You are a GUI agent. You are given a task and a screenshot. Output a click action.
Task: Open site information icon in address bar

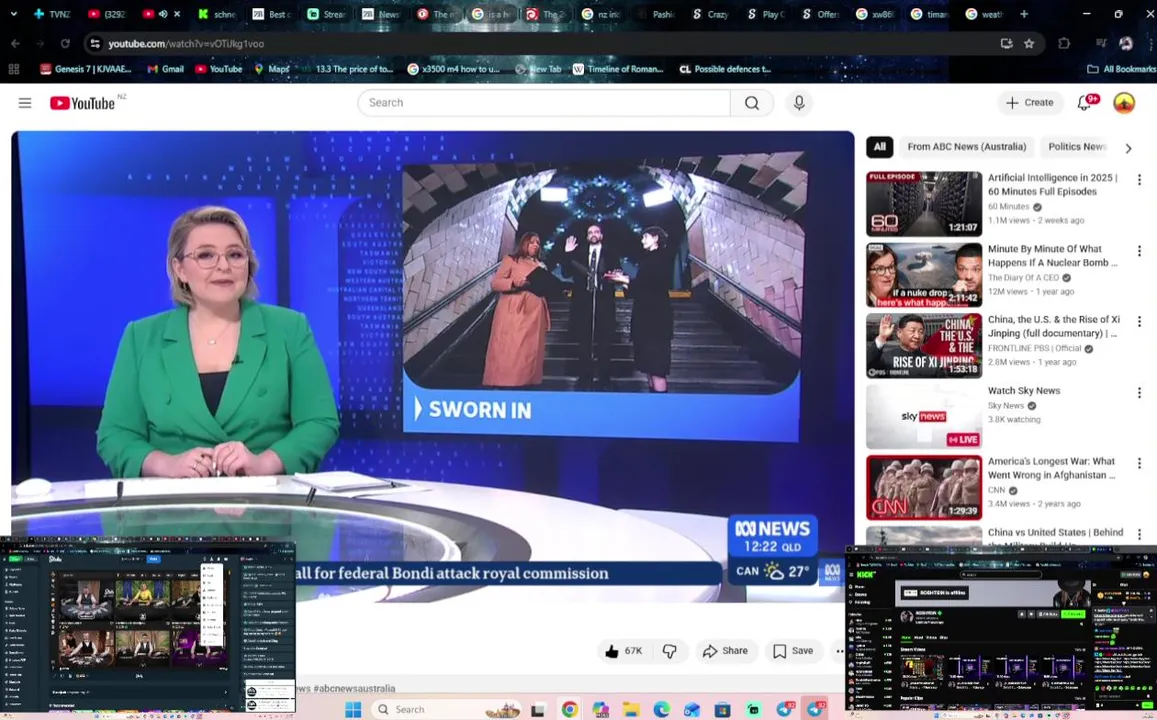point(94,44)
